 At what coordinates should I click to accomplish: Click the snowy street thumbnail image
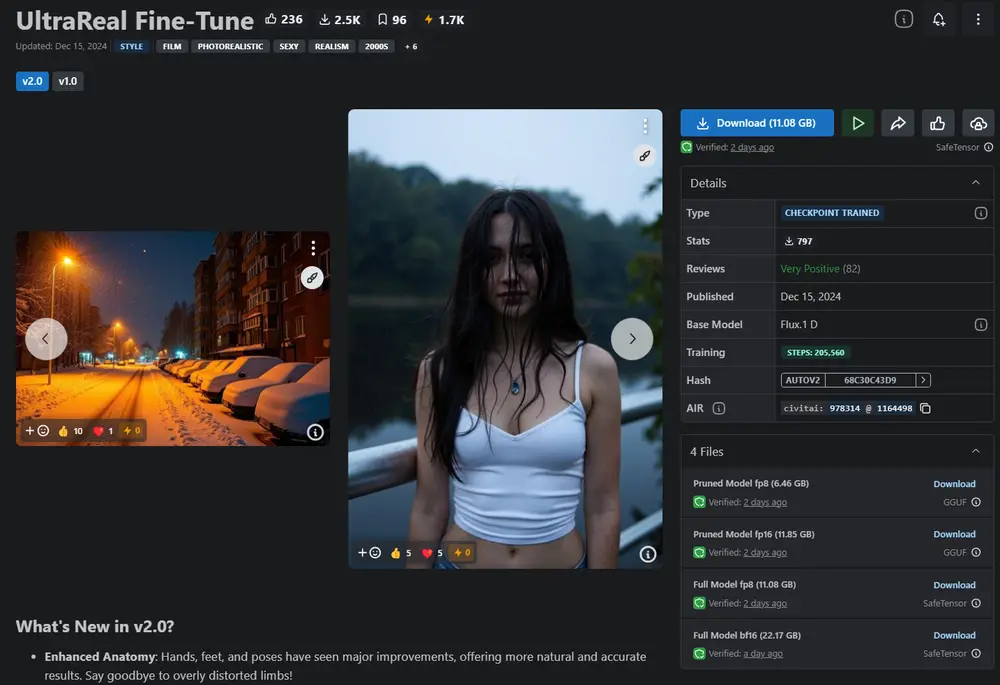pos(173,339)
